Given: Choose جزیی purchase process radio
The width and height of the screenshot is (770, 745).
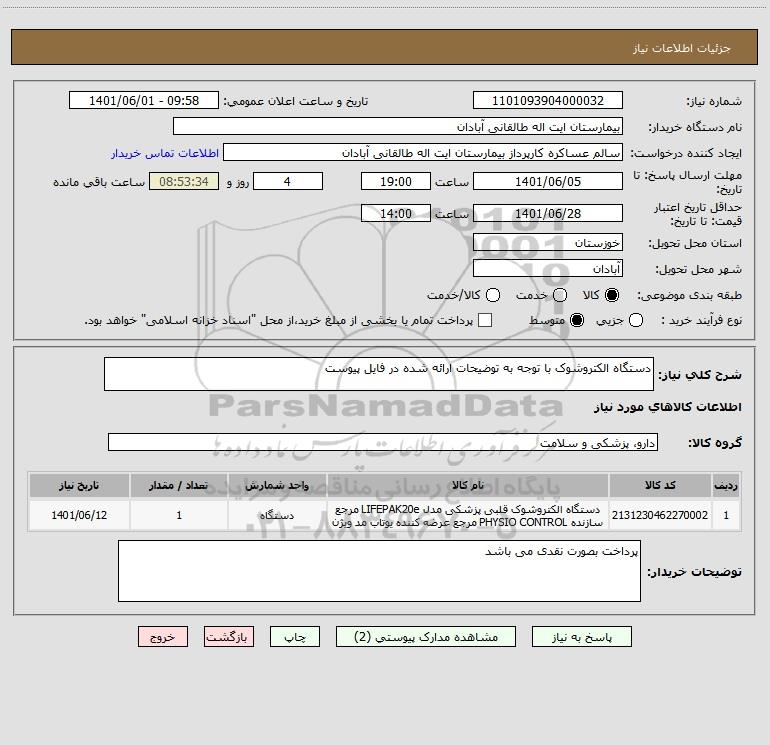Looking at the screenshot, I should click(x=636, y=320).
